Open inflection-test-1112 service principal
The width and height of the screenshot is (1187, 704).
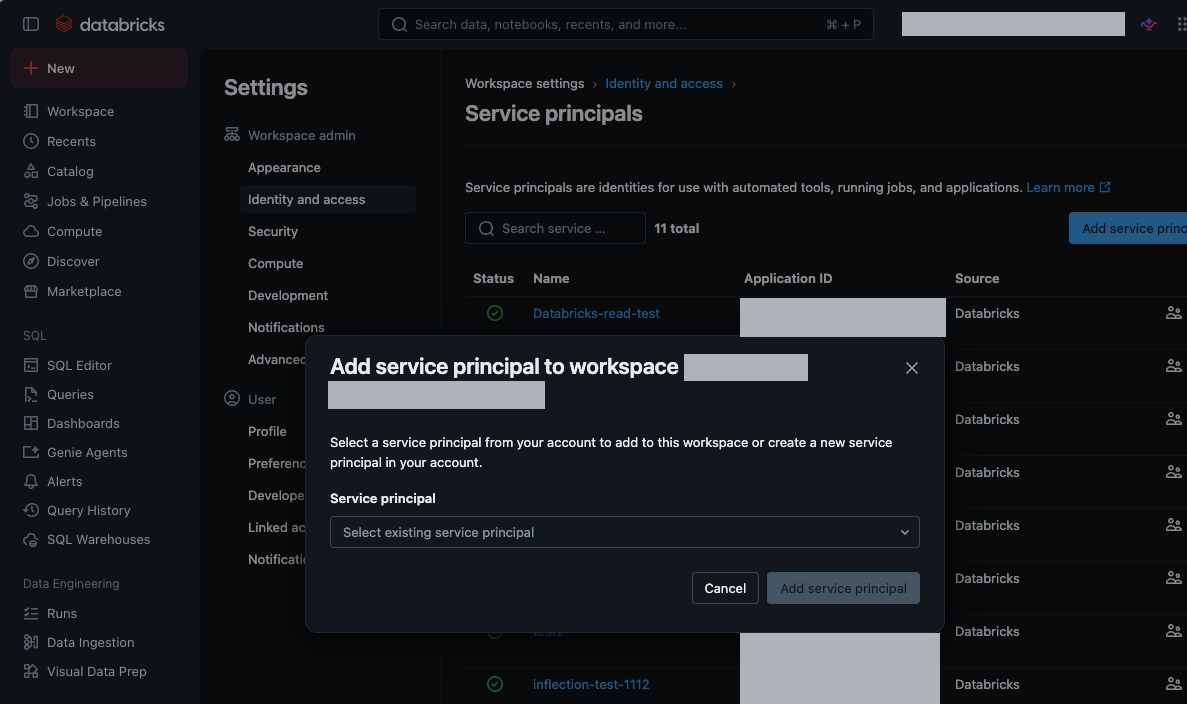[x=590, y=684]
